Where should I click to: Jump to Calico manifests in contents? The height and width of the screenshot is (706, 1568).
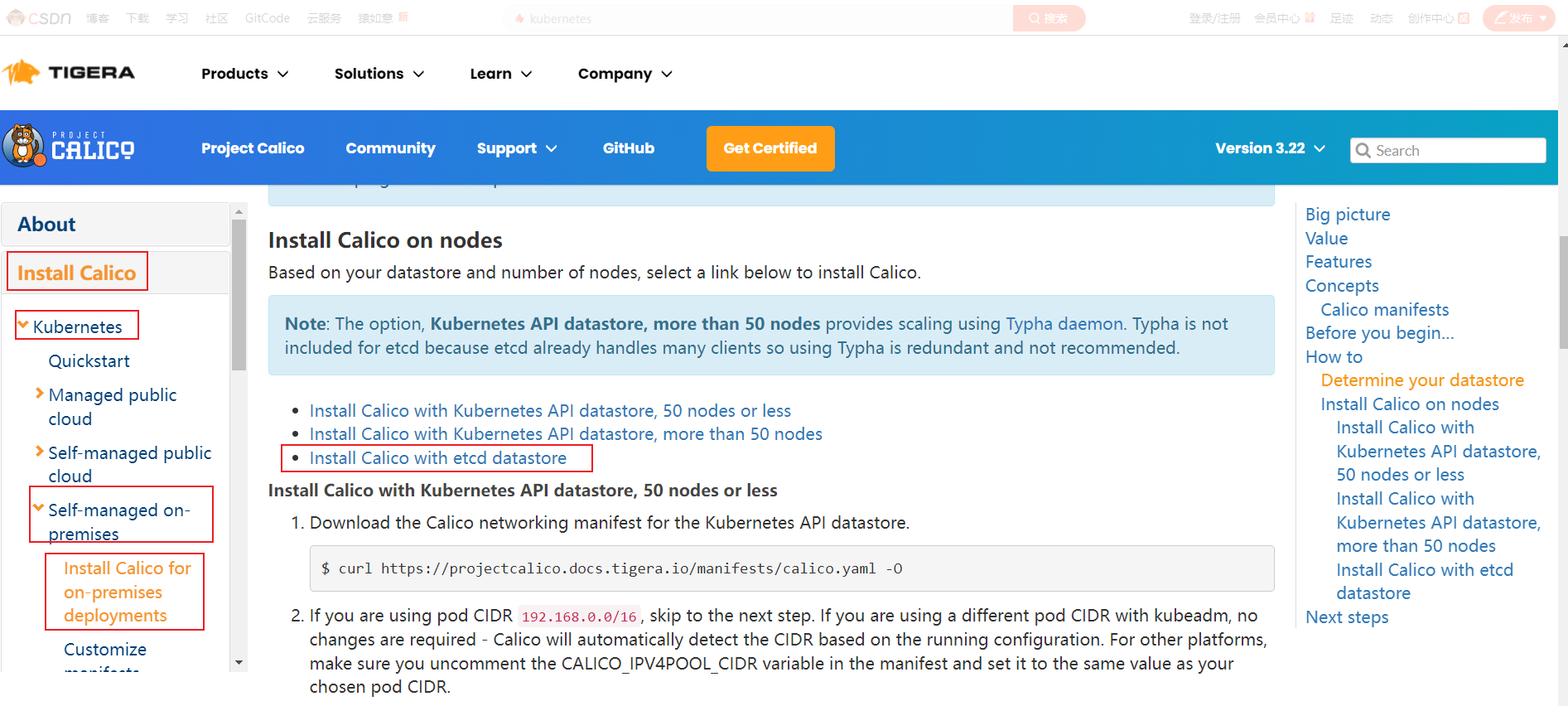point(1385,310)
